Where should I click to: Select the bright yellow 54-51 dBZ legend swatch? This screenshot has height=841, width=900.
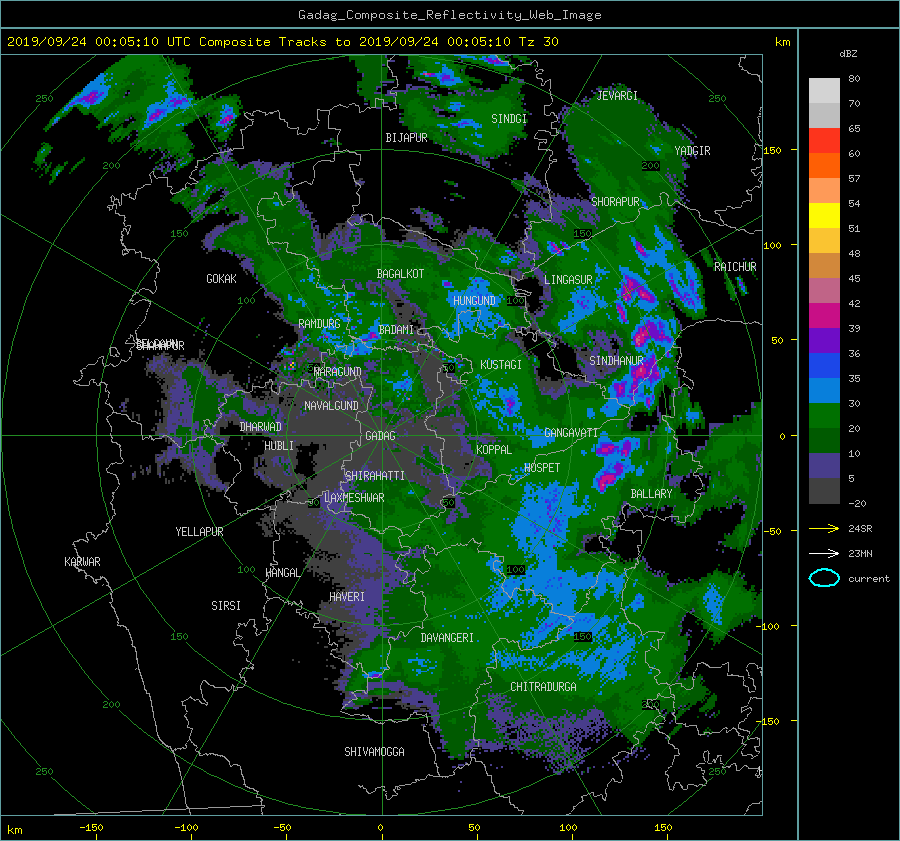coord(824,216)
